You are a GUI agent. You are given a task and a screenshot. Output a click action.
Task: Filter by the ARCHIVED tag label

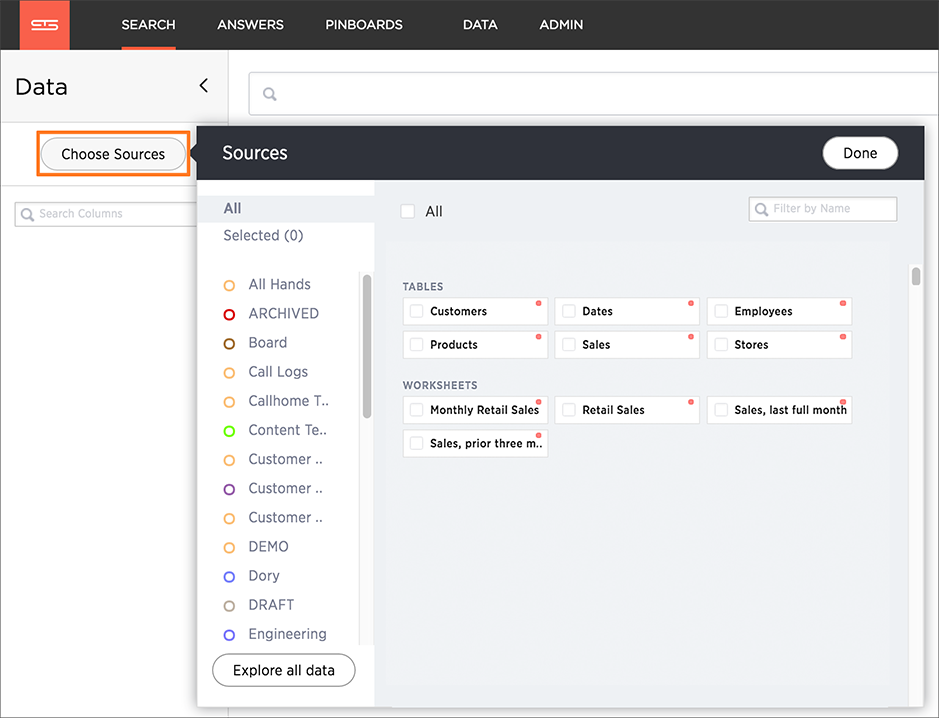coord(284,313)
